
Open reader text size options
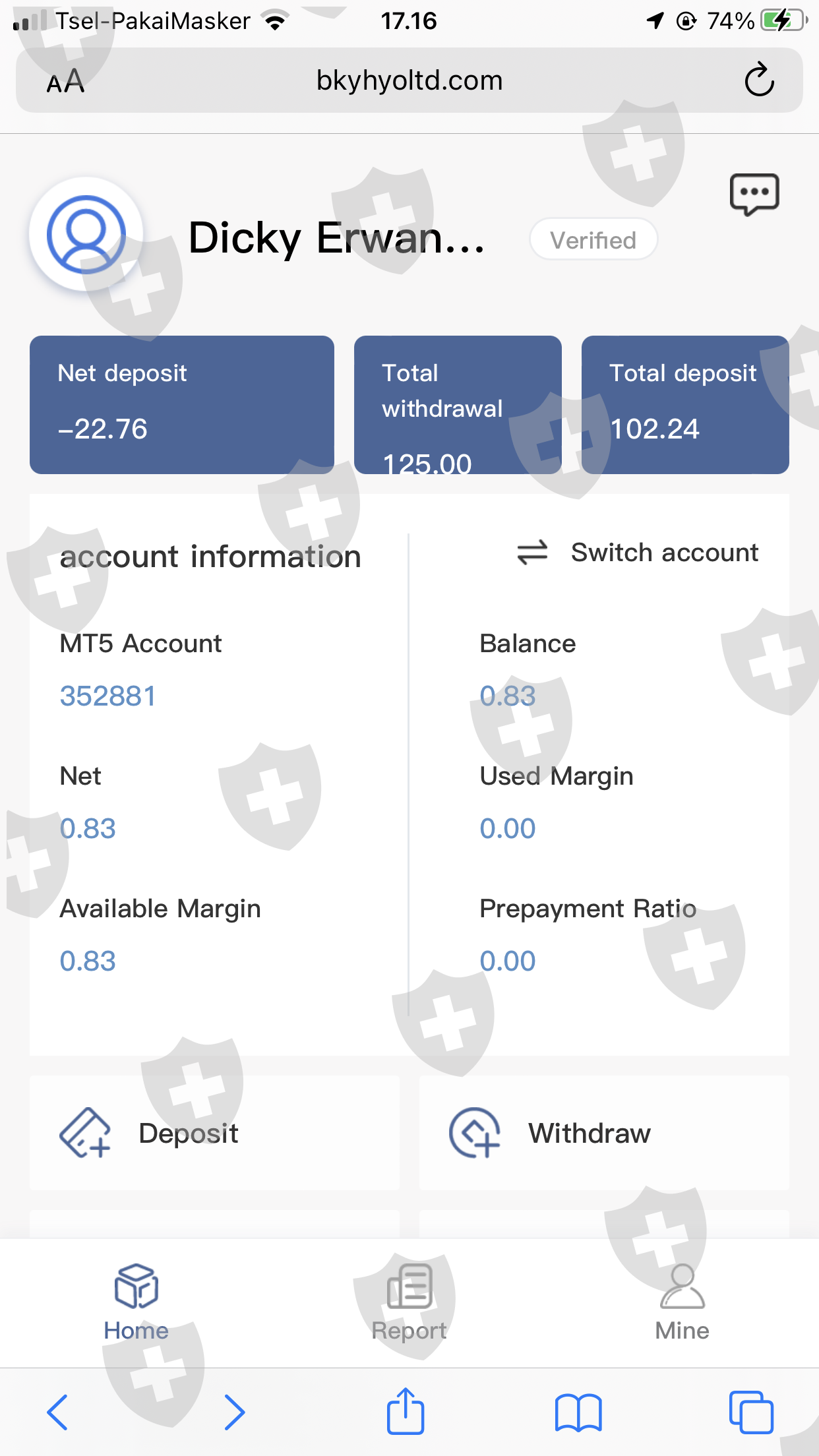pyautogui.click(x=65, y=82)
